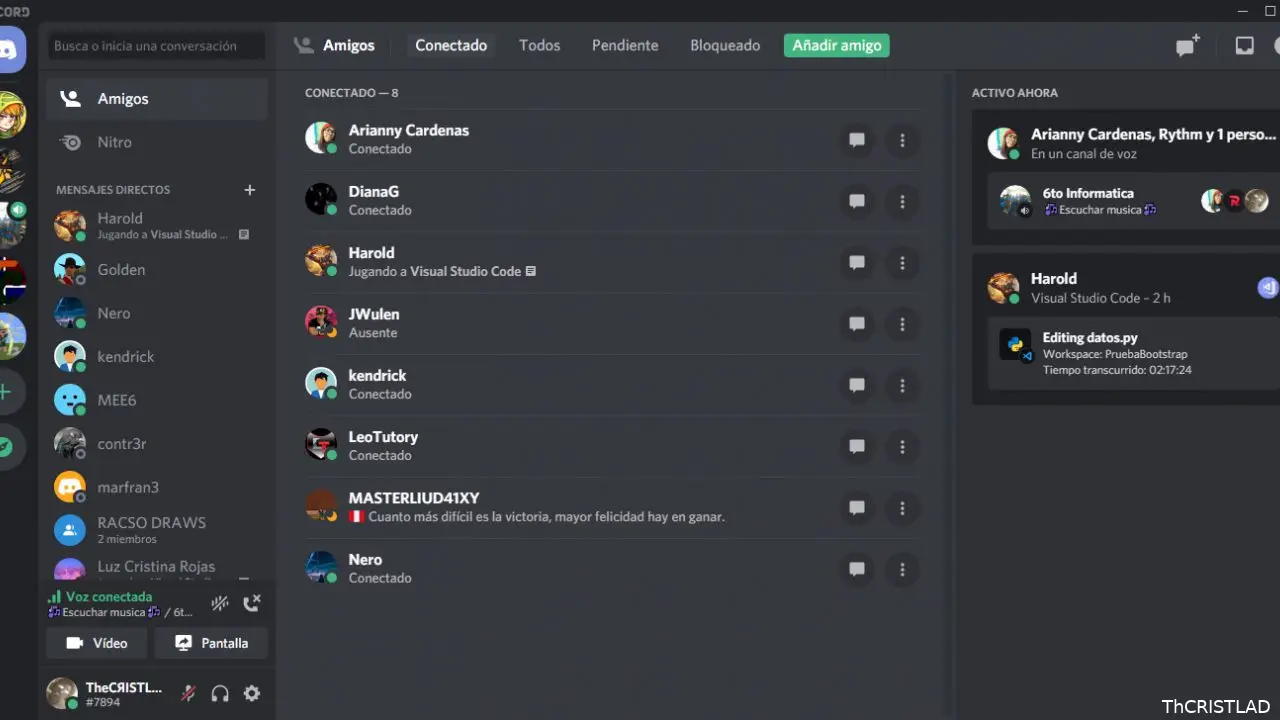Switch to Conectado tab

tap(451, 46)
